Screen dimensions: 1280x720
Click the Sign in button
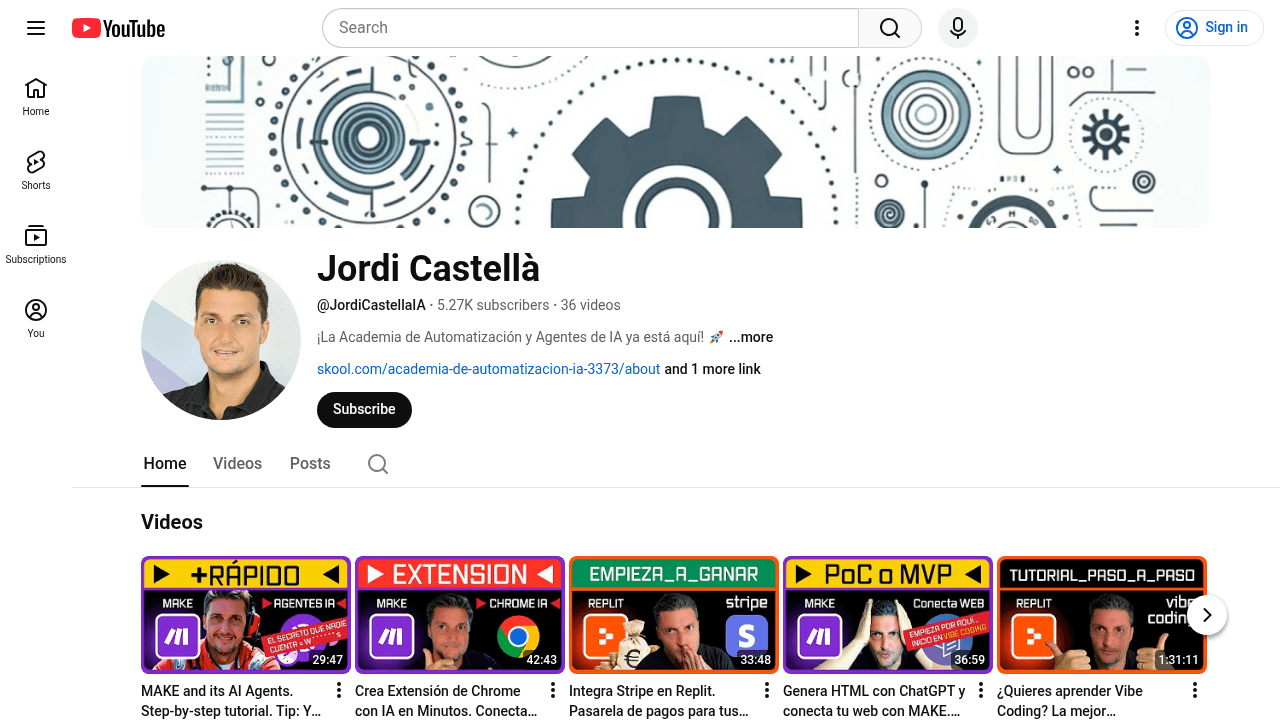1214,28
